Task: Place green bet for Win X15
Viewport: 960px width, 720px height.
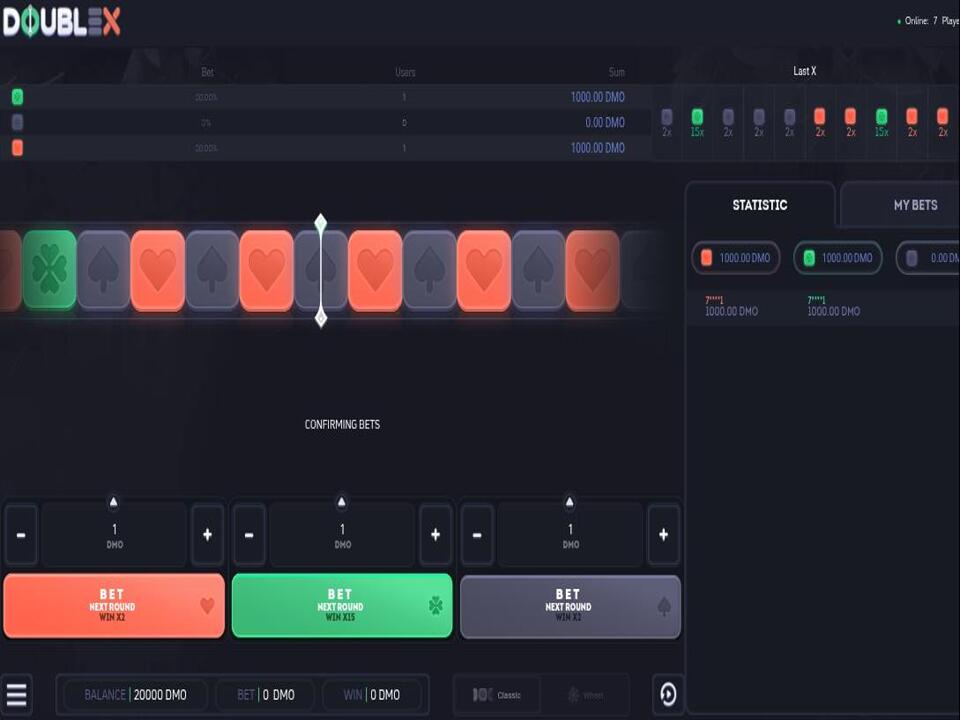Action: [x=342, y=606]
